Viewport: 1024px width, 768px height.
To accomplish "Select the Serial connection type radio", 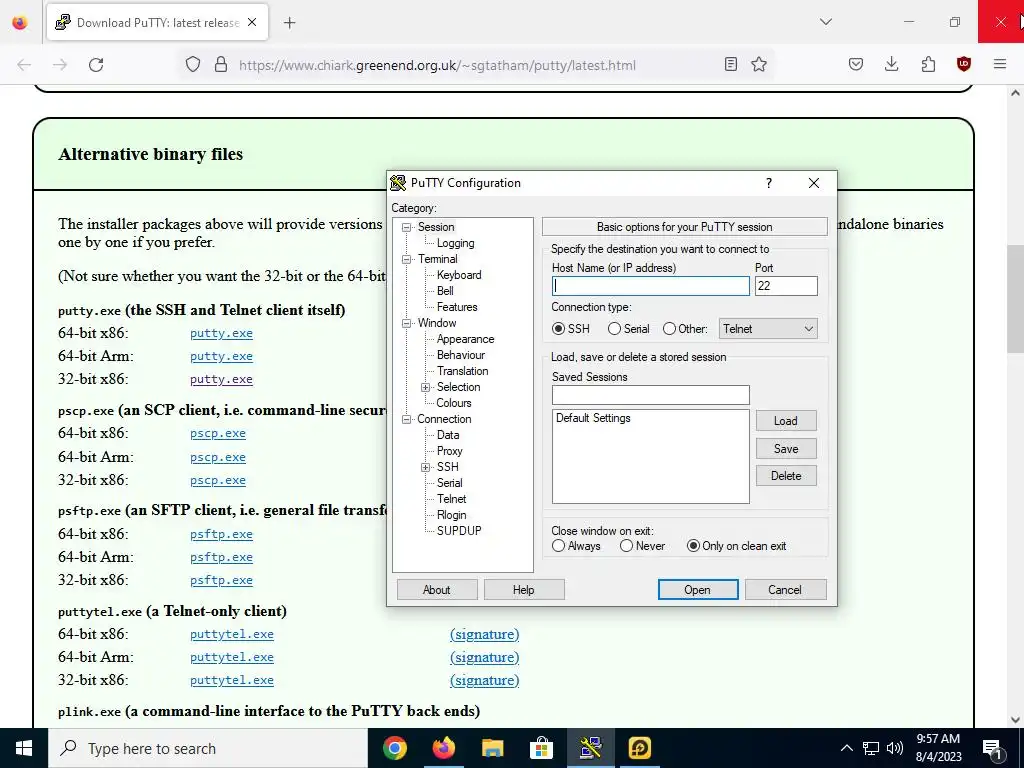I will pos(615,328).
